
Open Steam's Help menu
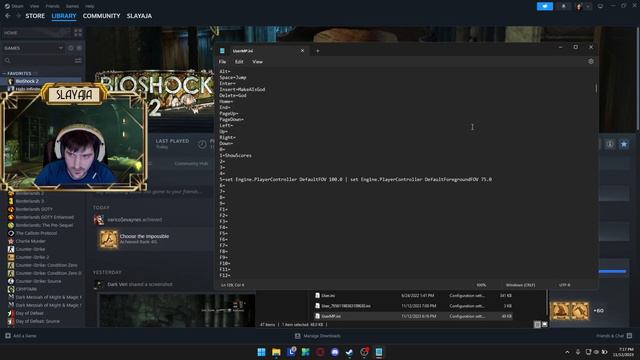(x=90, y=6)
